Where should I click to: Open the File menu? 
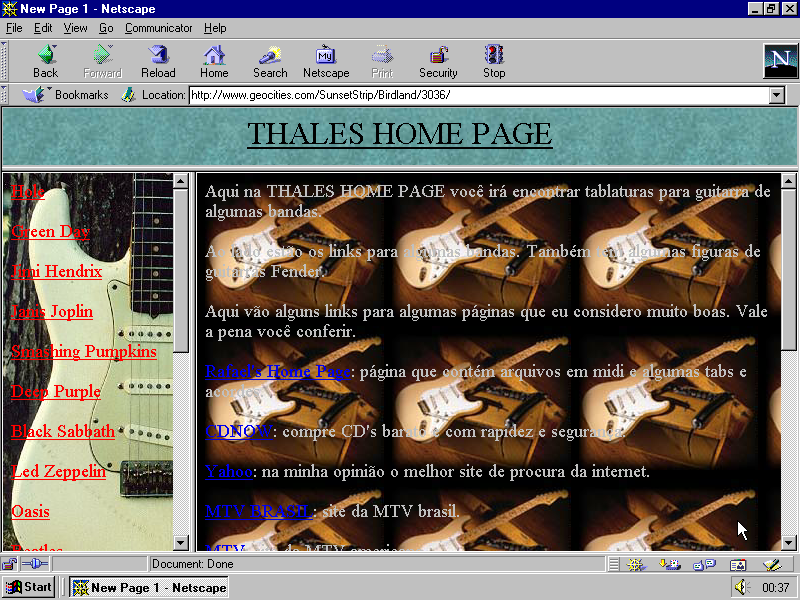[14, 28]
